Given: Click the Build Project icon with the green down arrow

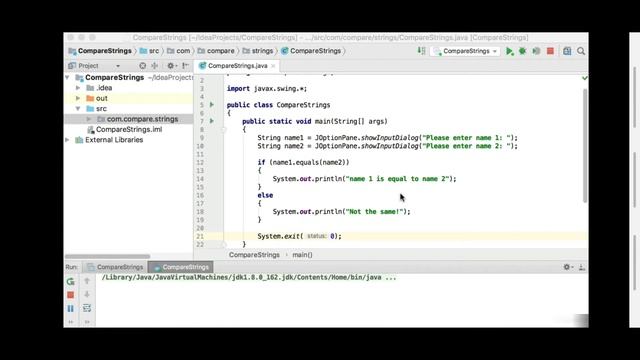Looking at the screenshot, I should click(421, 51).
